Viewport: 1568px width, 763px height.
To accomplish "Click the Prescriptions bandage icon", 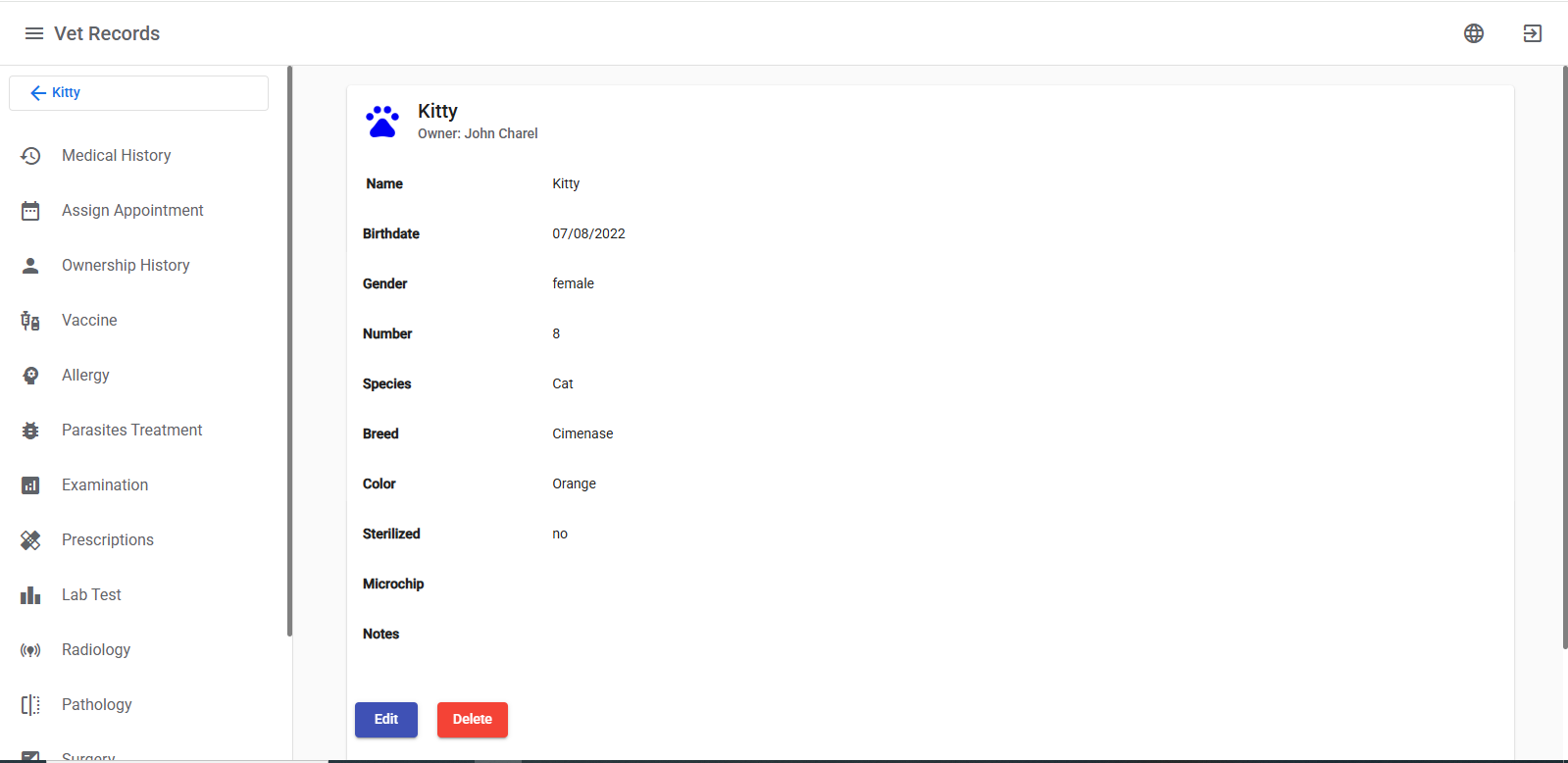I will point(30,540).
